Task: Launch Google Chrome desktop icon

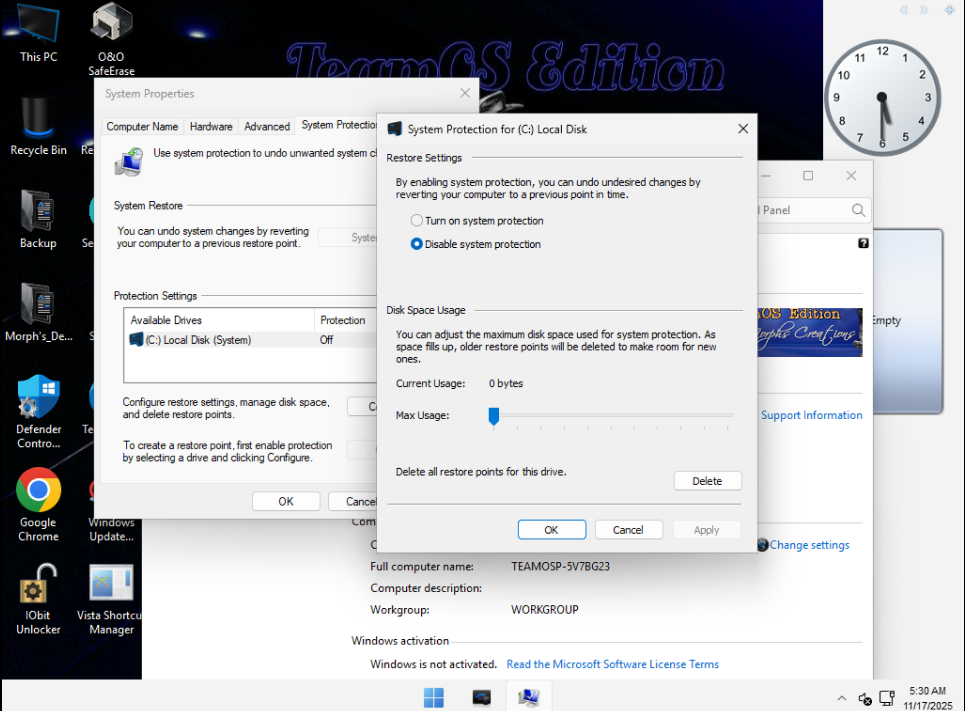Action: pyautogui.click(x=38, y=505)
